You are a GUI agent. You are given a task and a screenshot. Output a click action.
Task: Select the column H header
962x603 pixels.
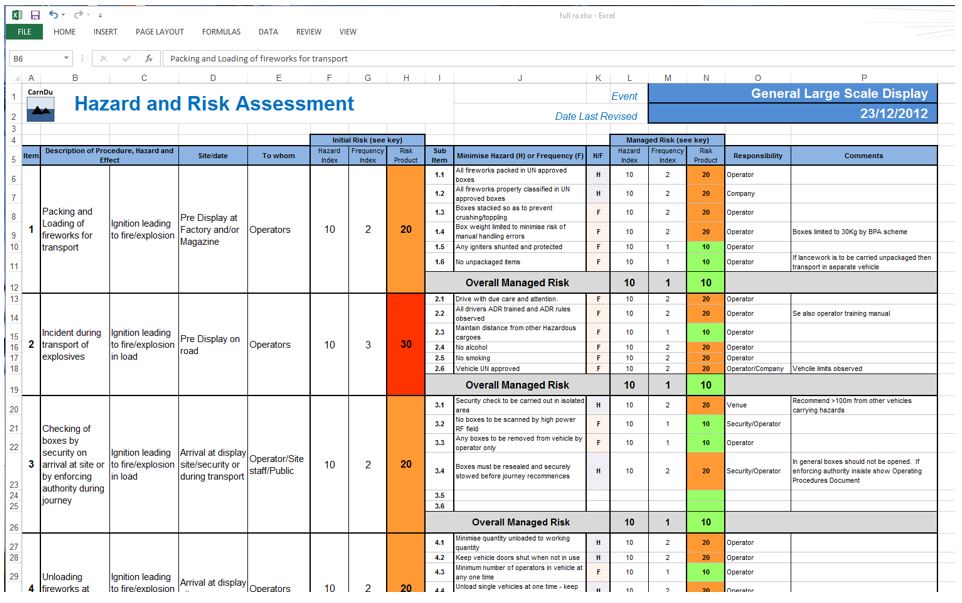(x=405, y=78)
